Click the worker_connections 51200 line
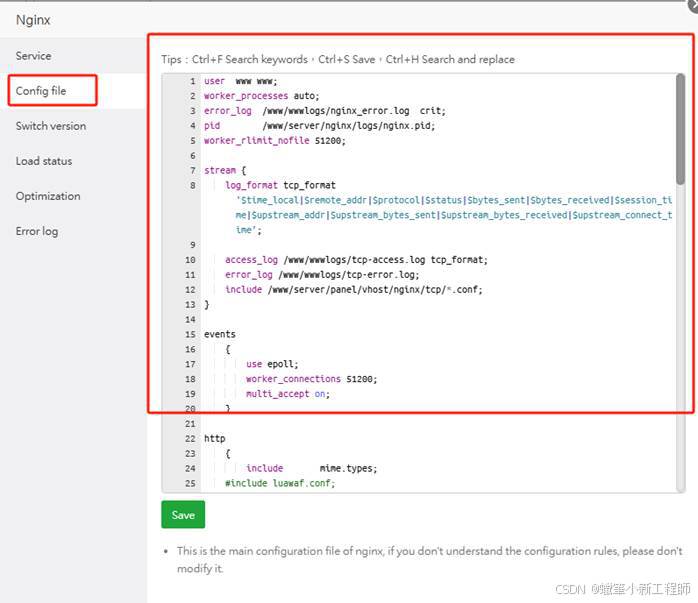 pyautogui.click(x=311, y=379)
